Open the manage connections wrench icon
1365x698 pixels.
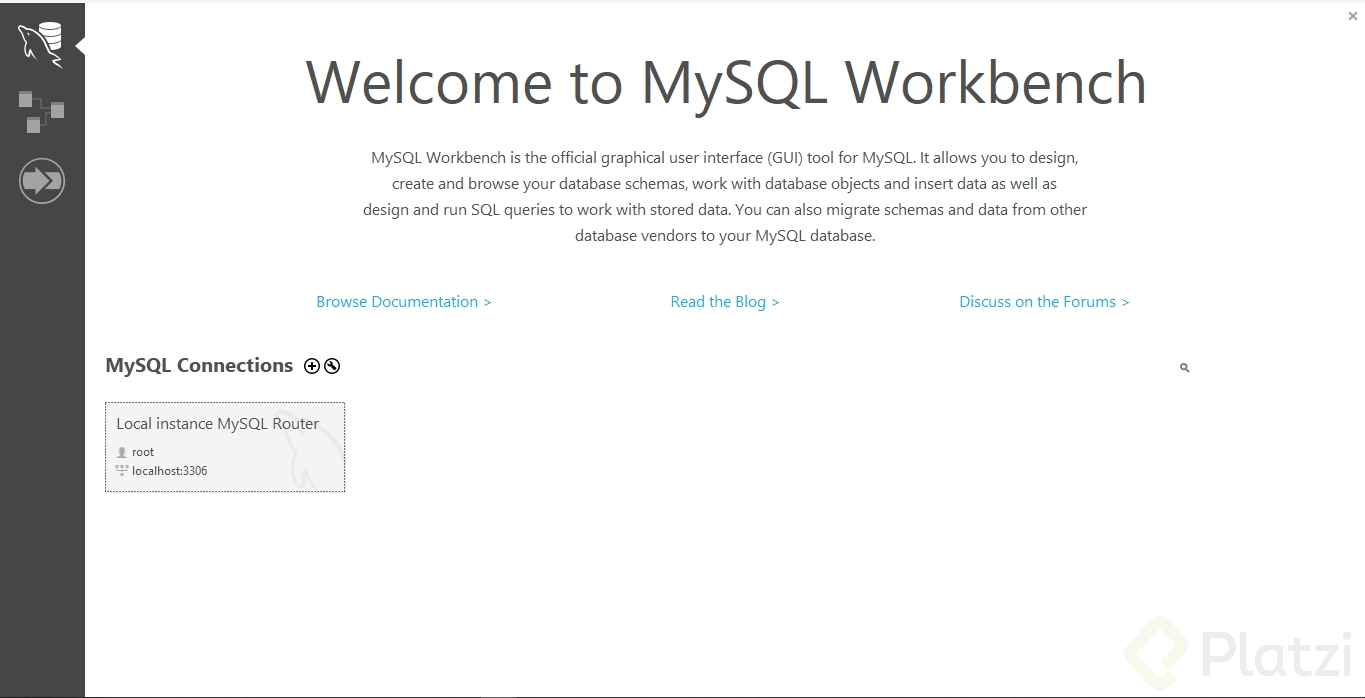[x=332, y=366]
